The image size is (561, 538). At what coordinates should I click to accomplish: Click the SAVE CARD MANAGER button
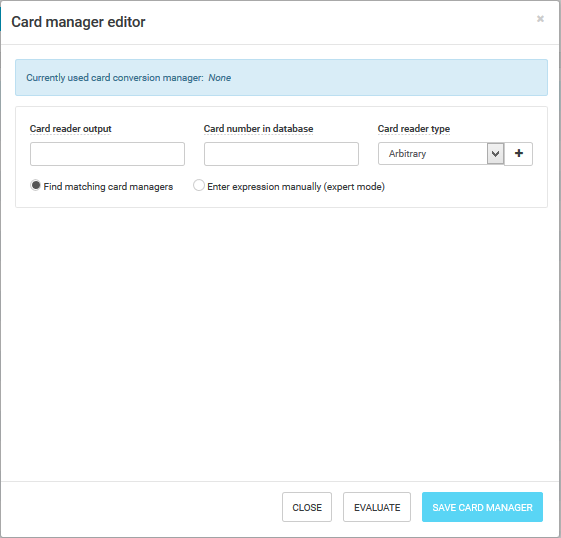click(x=482, y=507)
